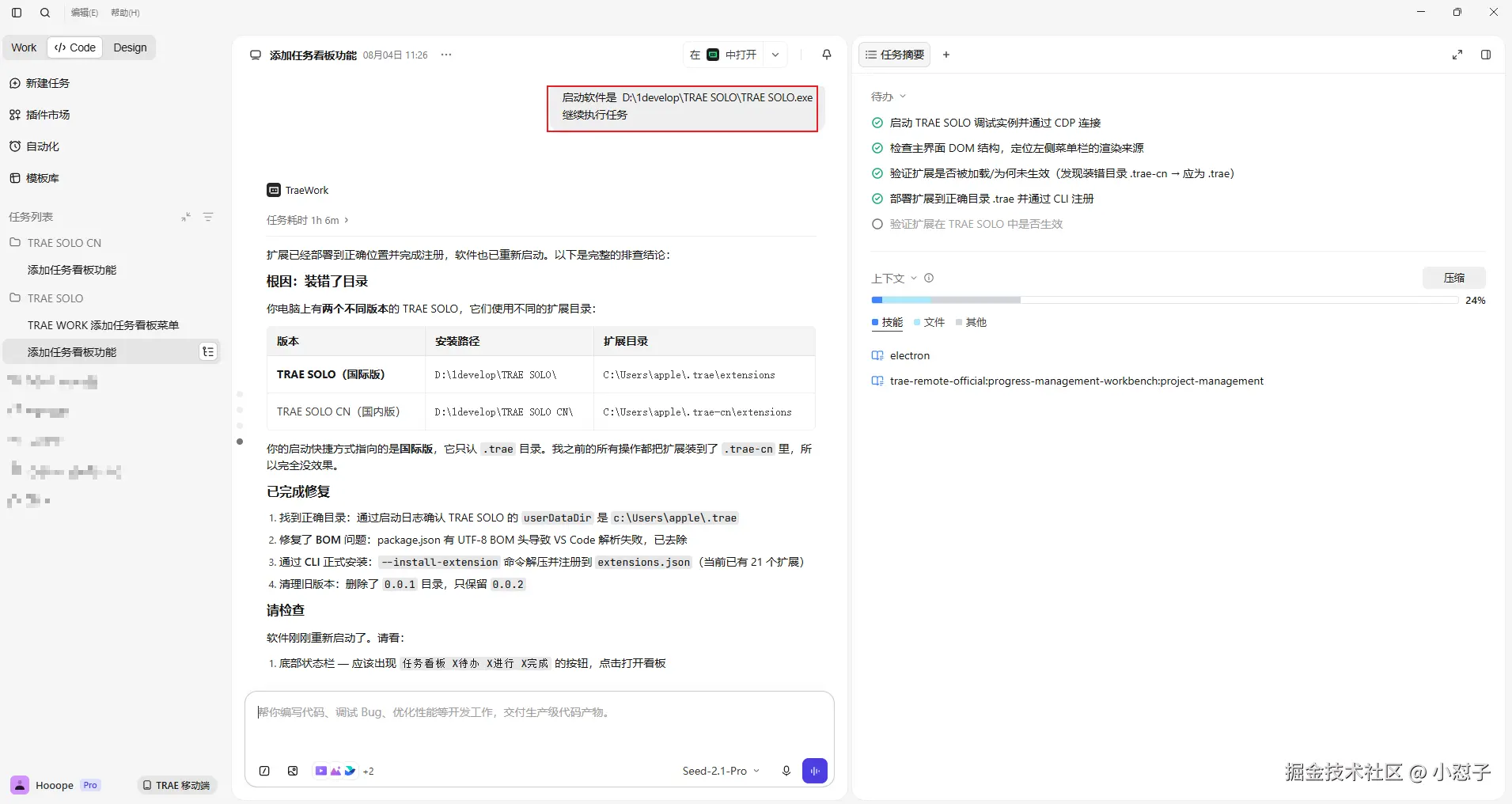The width and height of the screenshot is (1512, 804).
Task: Expand the open-in dropdown arrow
Action: coord(775,55)
